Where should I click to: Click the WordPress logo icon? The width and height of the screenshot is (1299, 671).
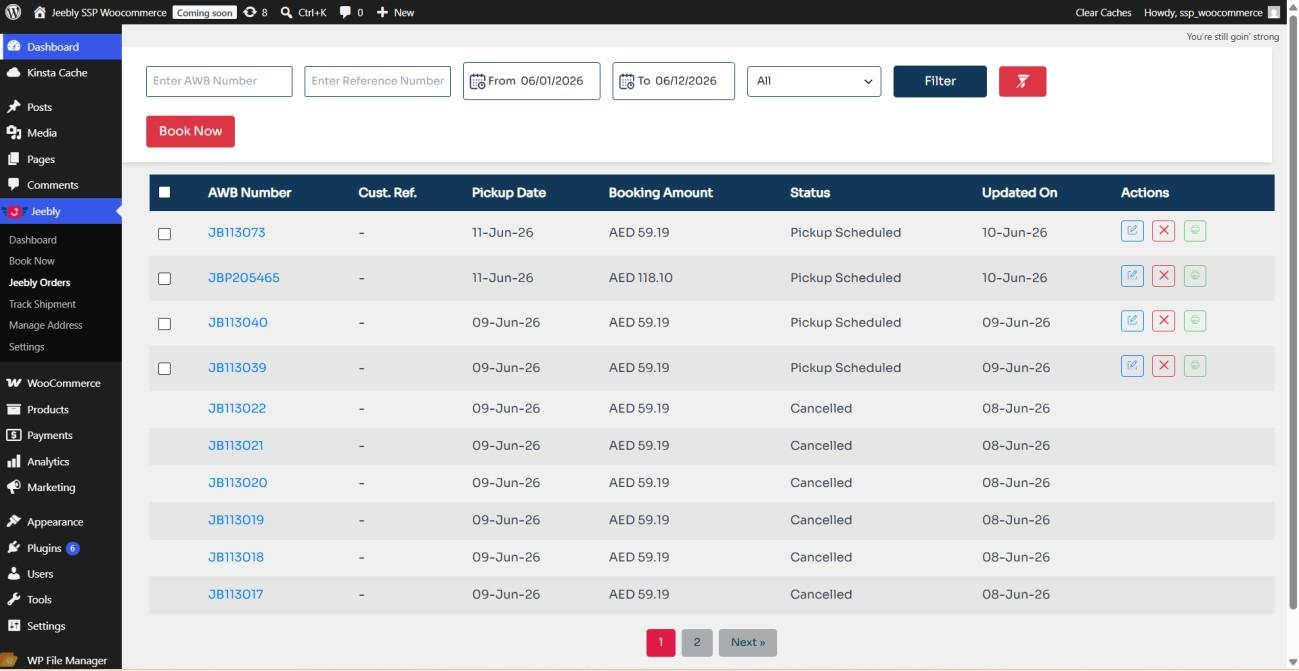[13, 12]
